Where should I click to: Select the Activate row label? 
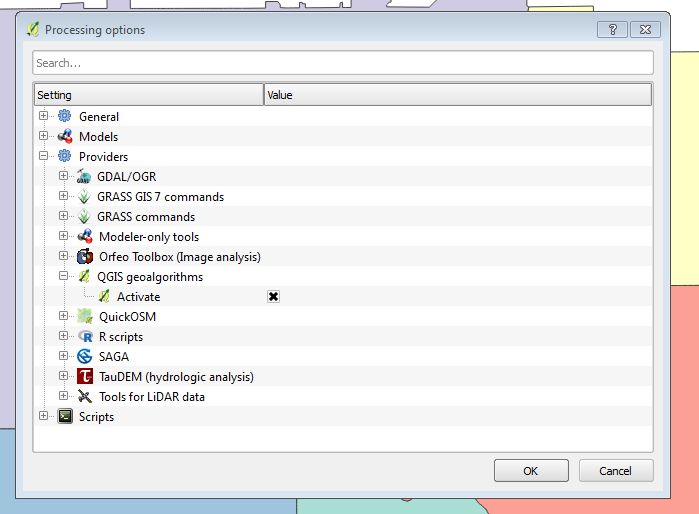[139, 297]
